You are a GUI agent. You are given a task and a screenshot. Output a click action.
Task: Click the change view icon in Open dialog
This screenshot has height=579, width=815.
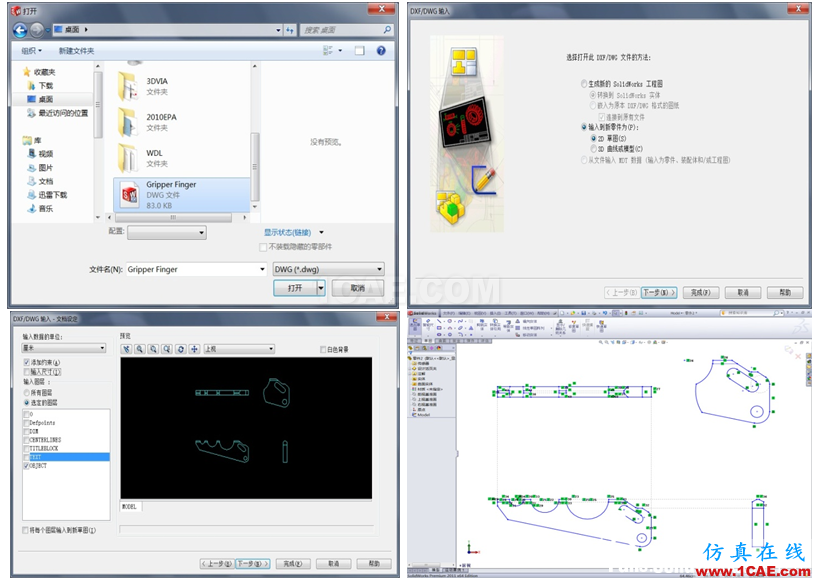click(x=328, y=50)
